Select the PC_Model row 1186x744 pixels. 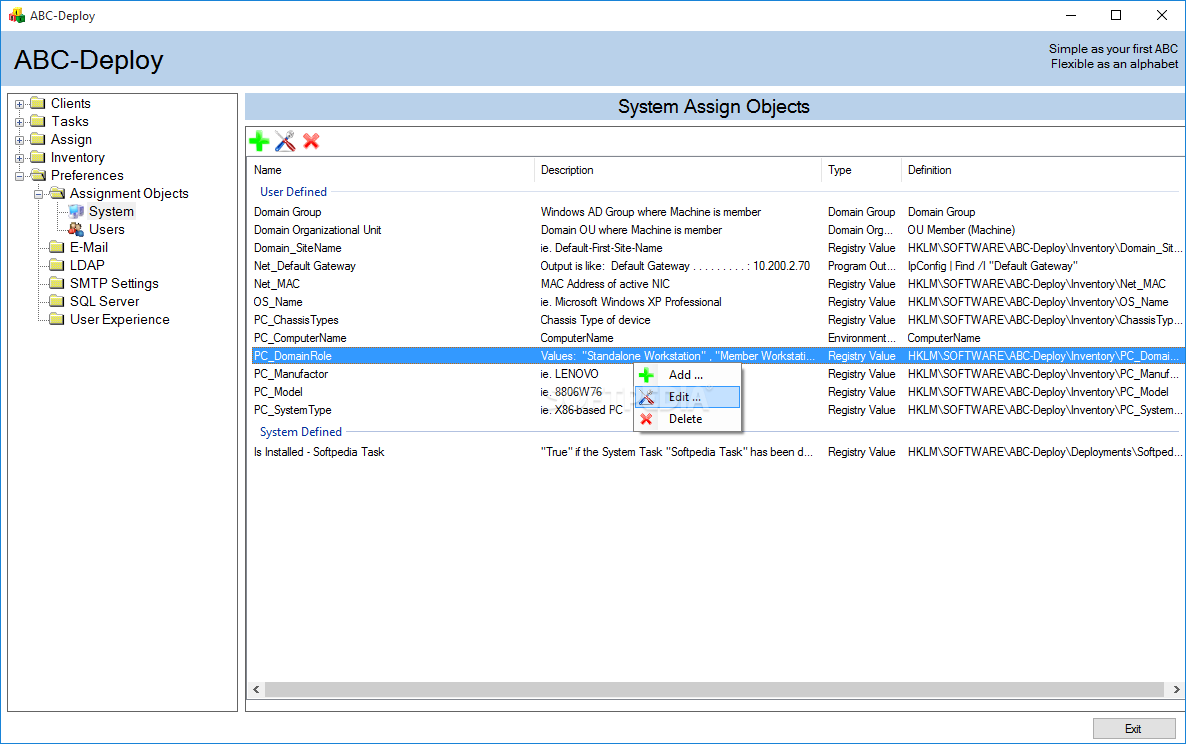[716, 392]
